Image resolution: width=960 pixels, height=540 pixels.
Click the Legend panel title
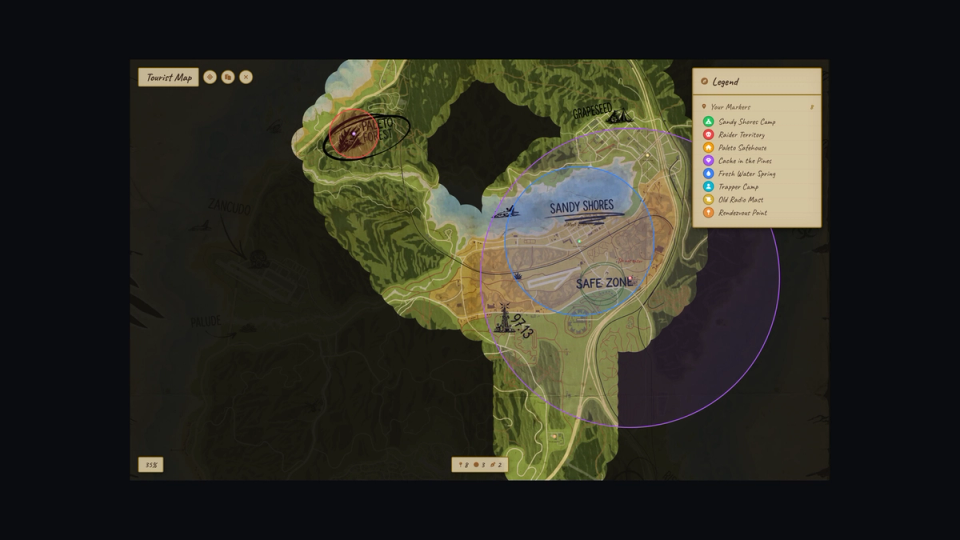(726, 81)
